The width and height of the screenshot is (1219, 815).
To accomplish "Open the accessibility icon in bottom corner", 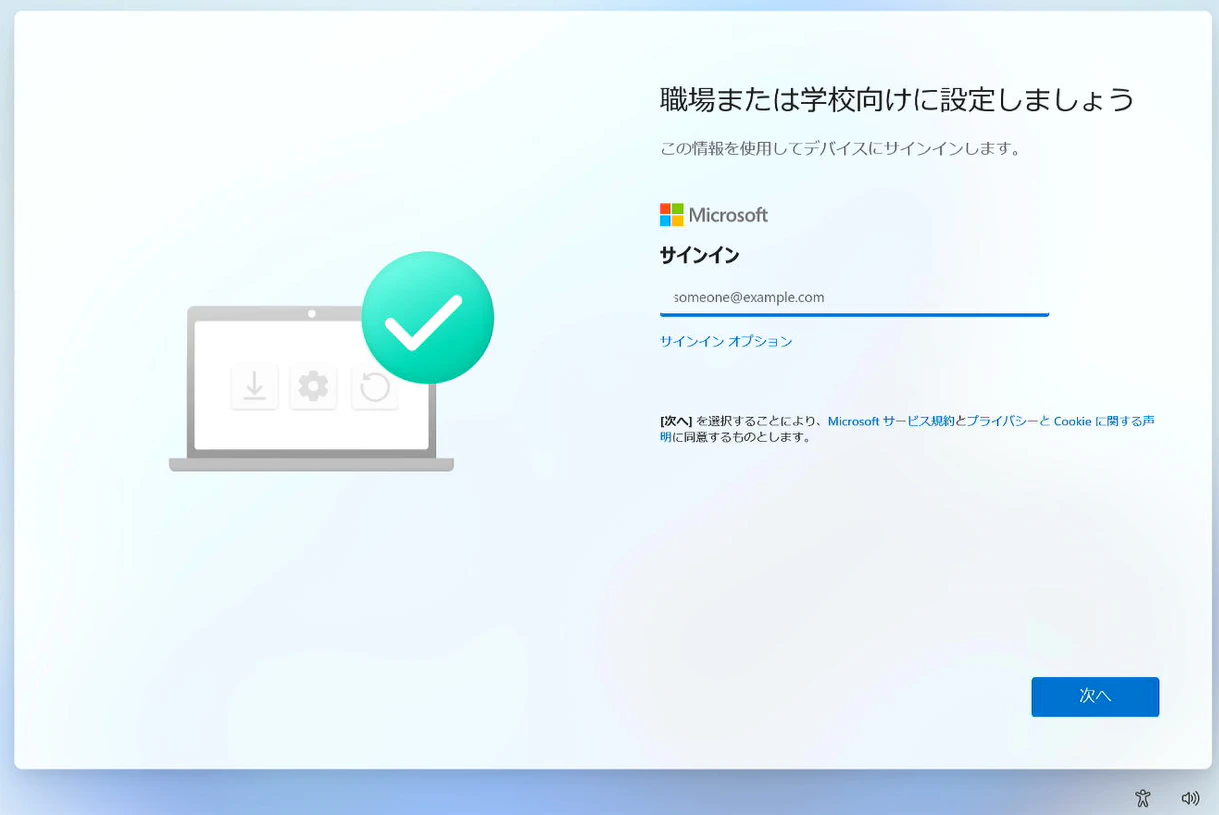I will (x=1143, y=798).
